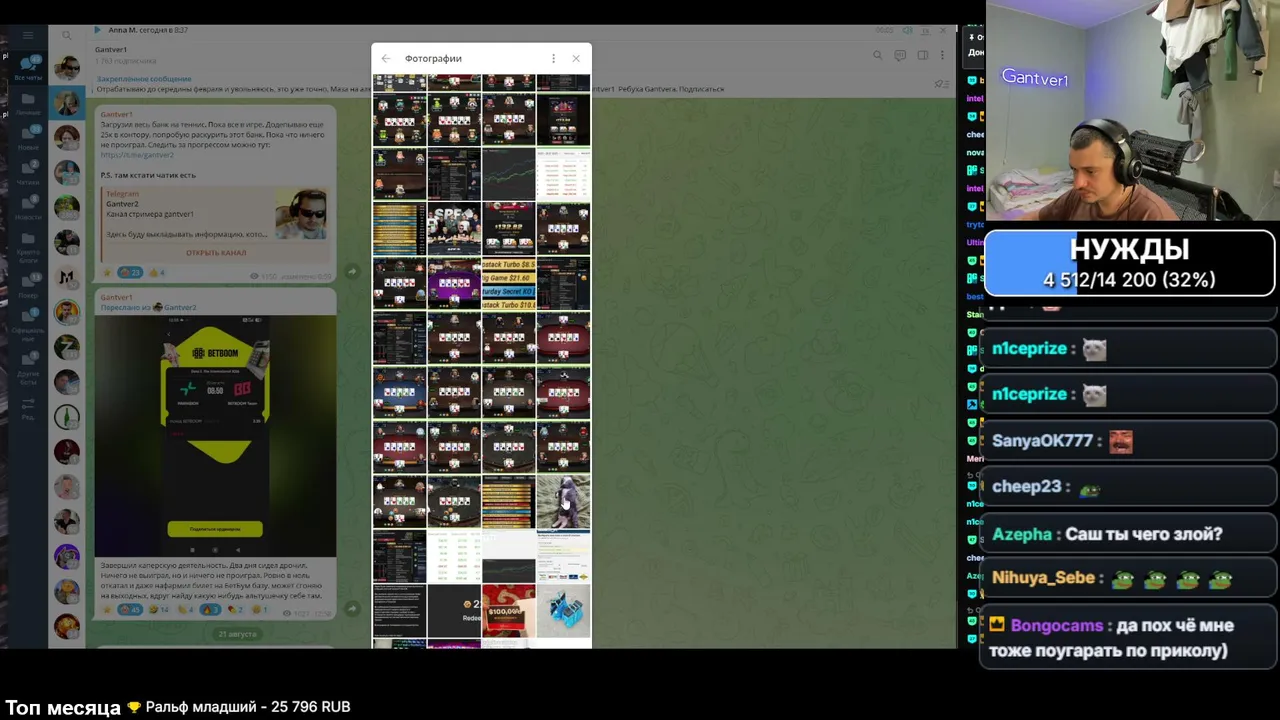The image size is (1280, 720).
Task: Close the voice message player bar
Action: tap(942, 30)
